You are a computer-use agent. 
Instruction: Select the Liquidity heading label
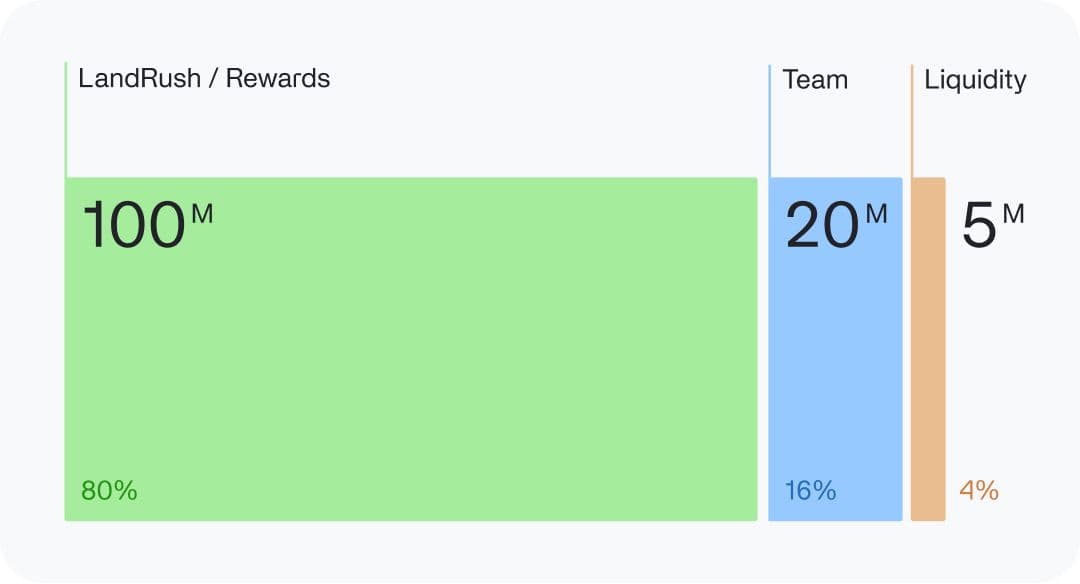click(975, 80)
